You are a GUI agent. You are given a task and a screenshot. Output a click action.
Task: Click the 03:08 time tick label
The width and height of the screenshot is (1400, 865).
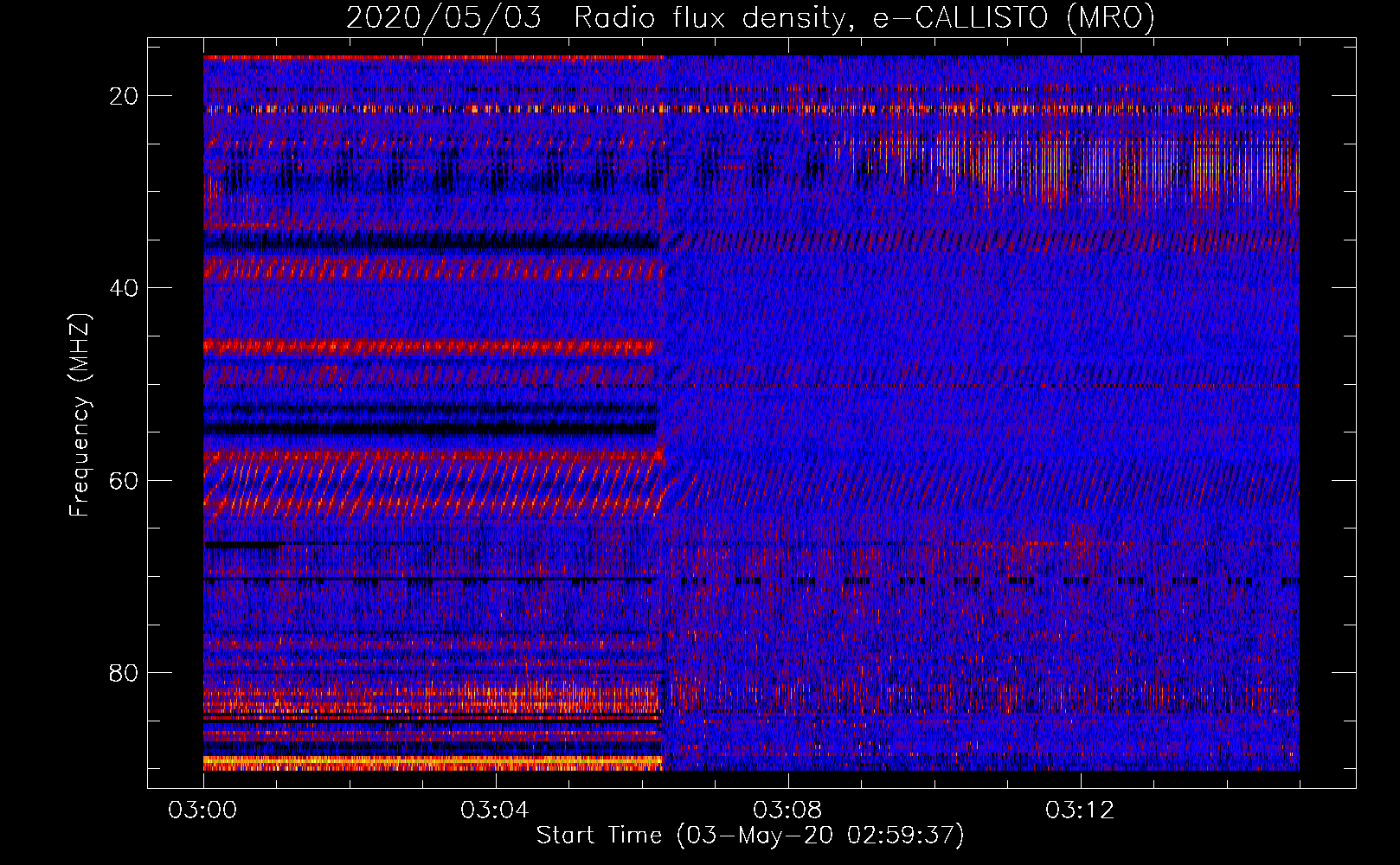pos(787,811)
